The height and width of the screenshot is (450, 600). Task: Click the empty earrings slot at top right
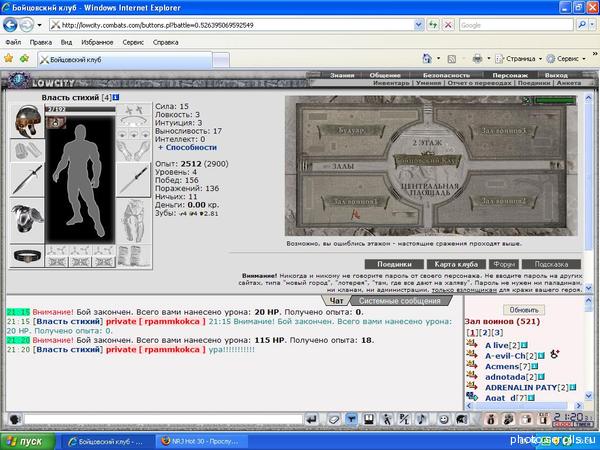tap(134, 110)
